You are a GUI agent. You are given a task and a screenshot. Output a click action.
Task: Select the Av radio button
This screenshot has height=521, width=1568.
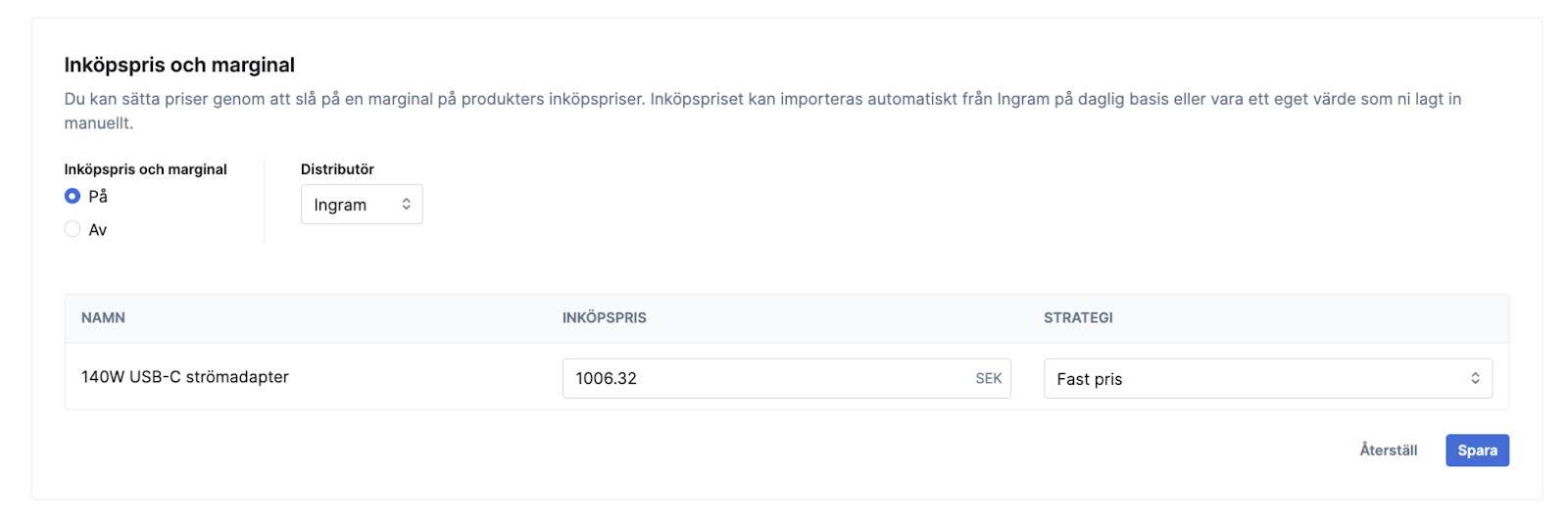click(73, 229)
